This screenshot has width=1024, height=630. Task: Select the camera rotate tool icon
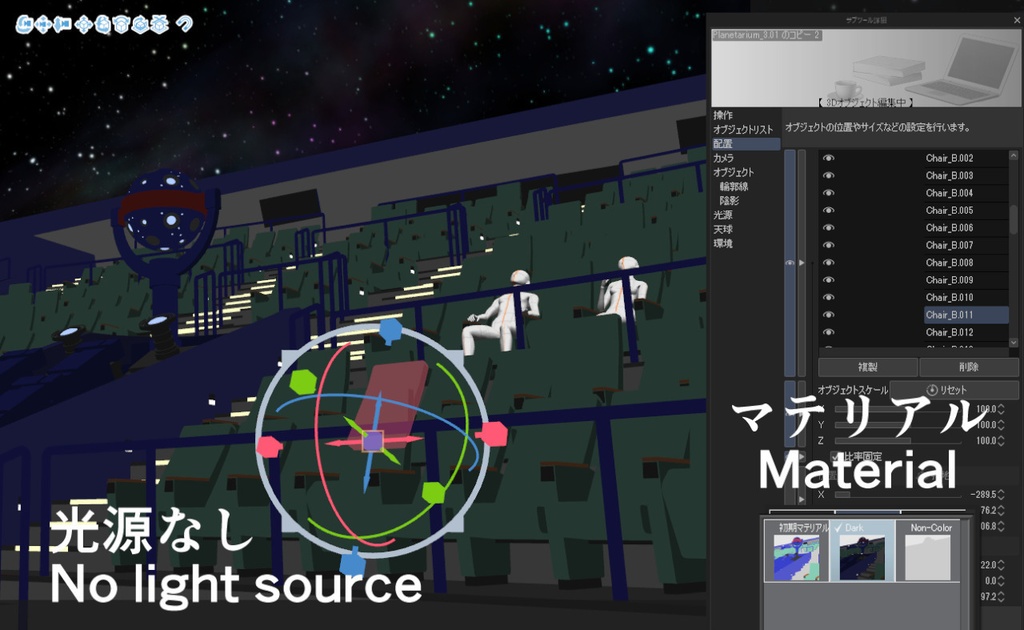24,23
